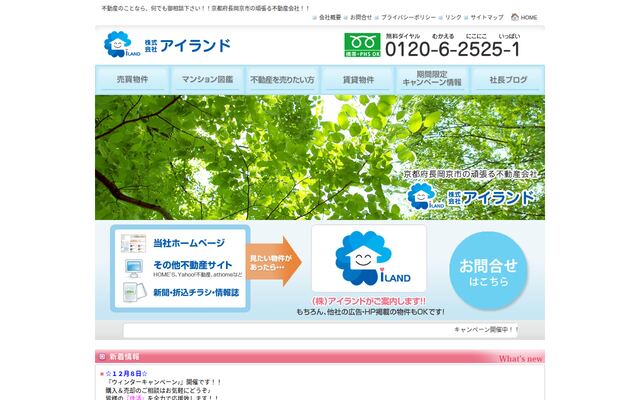Click the newspaper flyer icon beside 新聞・折込チラシ
The image size is (640, 400).
coord(134,292)
